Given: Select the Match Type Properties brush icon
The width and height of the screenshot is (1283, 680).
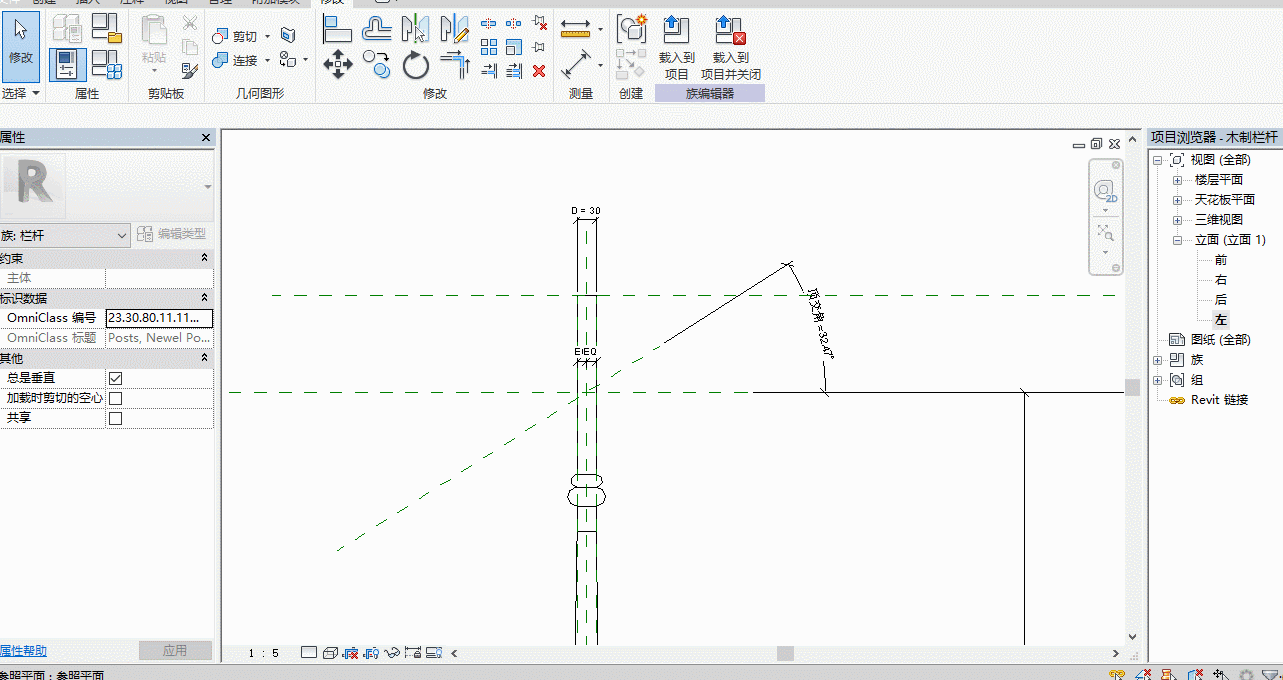Looking at the screenshot, I should pos(189,70).
